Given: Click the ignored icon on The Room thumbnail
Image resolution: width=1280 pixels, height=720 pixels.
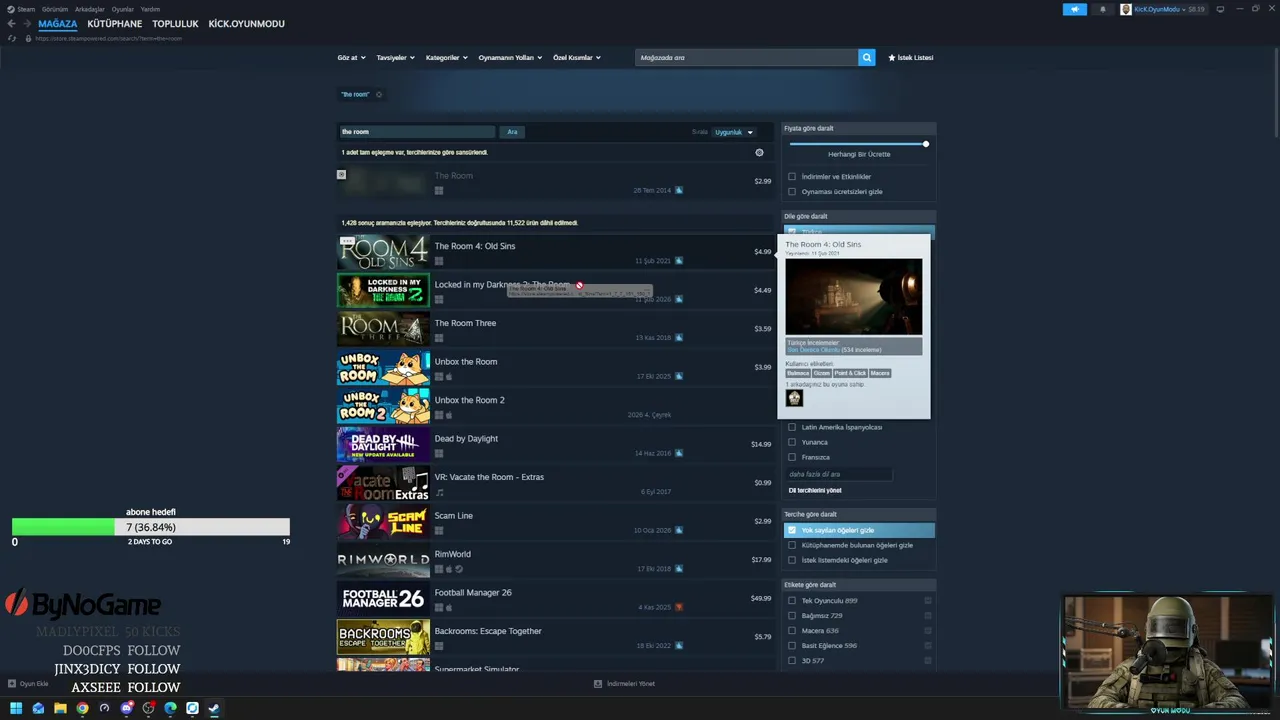Looking at the screenshot, I should [x=341, y=174].
